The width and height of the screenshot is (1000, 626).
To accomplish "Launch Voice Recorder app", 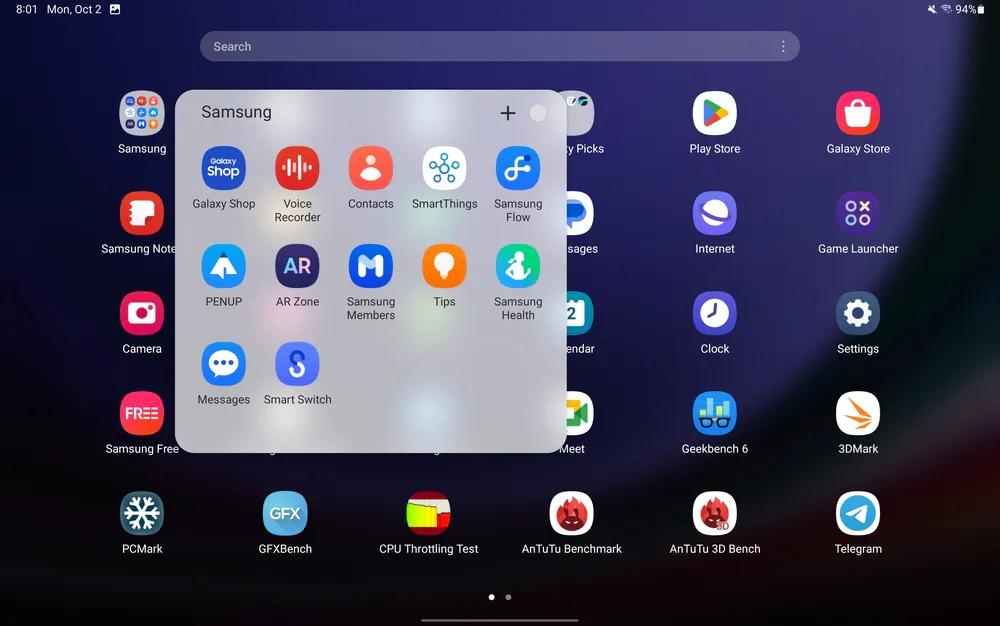I will (297, 169).
